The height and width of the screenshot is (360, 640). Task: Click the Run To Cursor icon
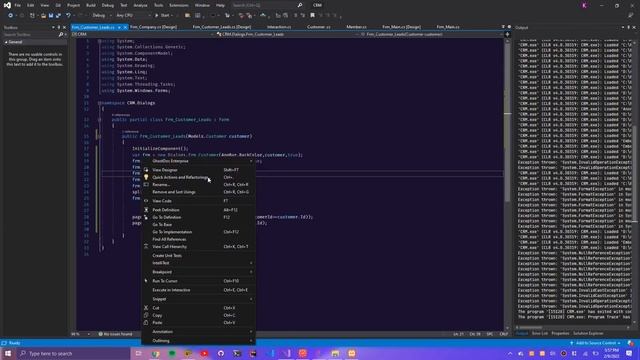pos(146,281)
